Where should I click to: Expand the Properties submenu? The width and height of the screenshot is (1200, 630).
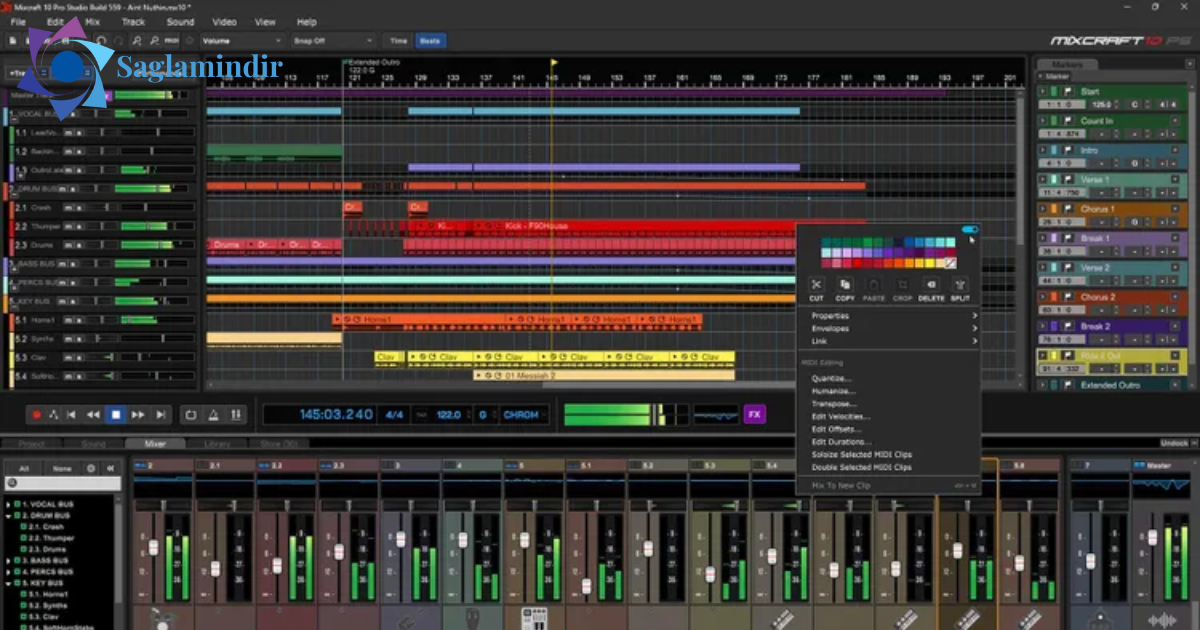(893, 316)
